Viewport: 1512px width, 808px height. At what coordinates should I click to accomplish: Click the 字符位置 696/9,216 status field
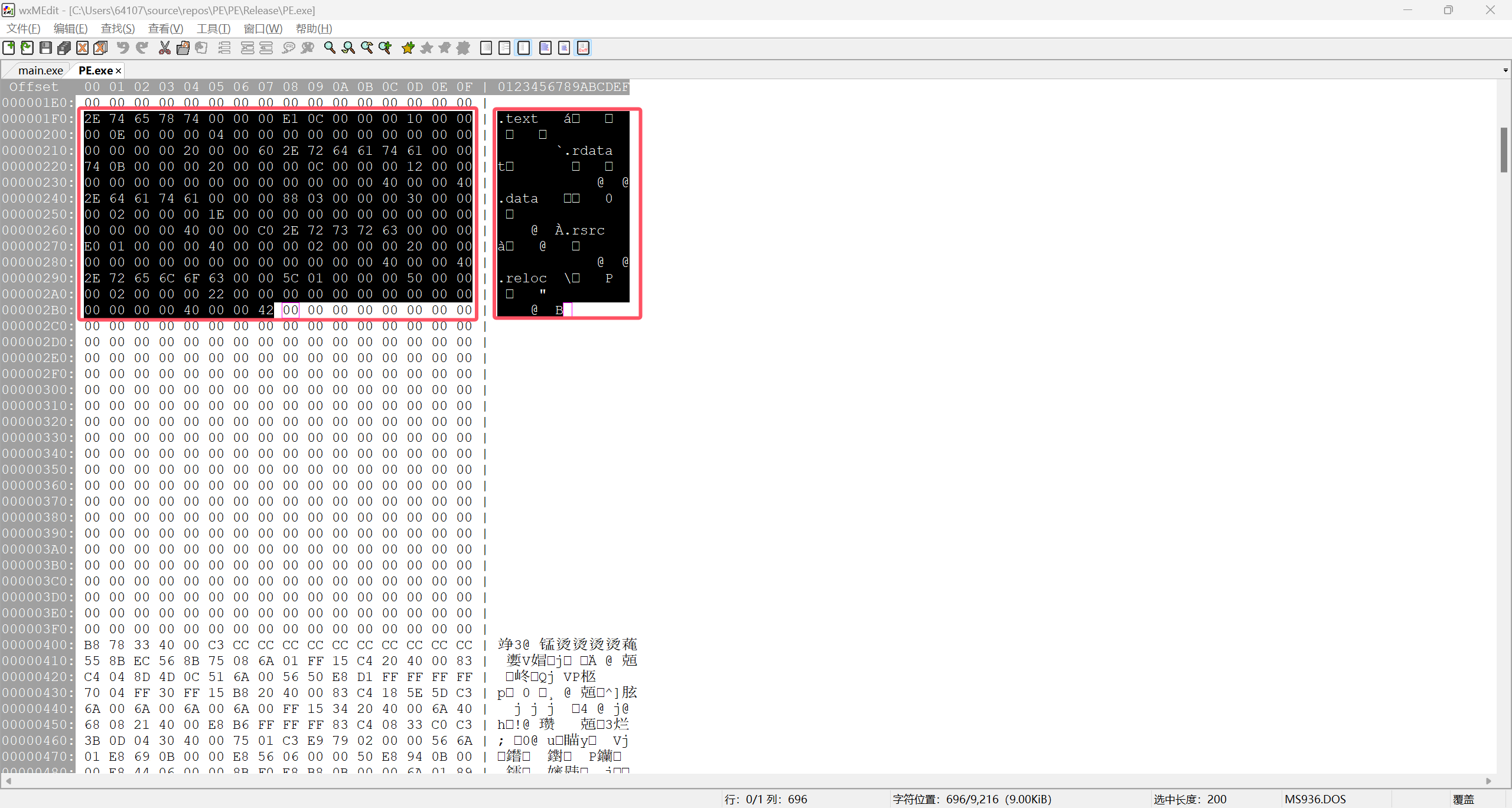click(x=972, y=799)
